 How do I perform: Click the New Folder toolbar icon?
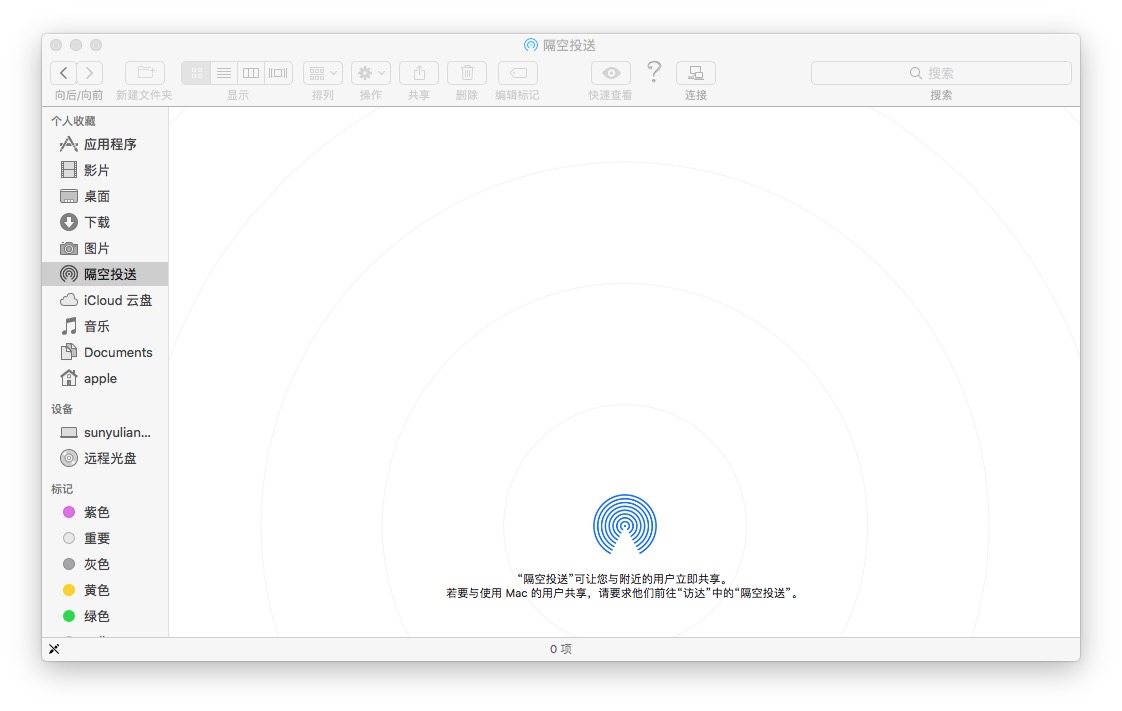click(x=145, y=73)
